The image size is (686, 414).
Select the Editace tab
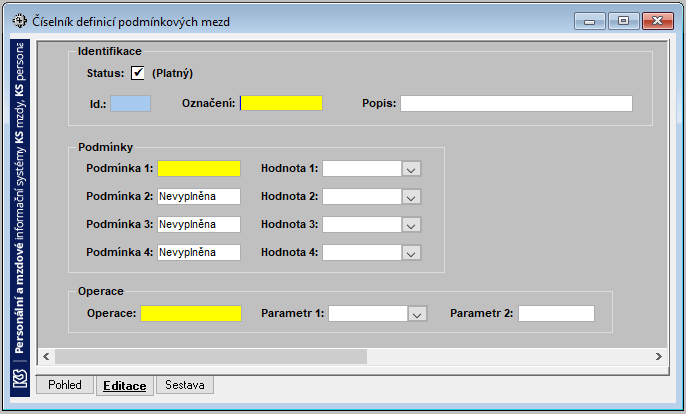pos(125,386)
